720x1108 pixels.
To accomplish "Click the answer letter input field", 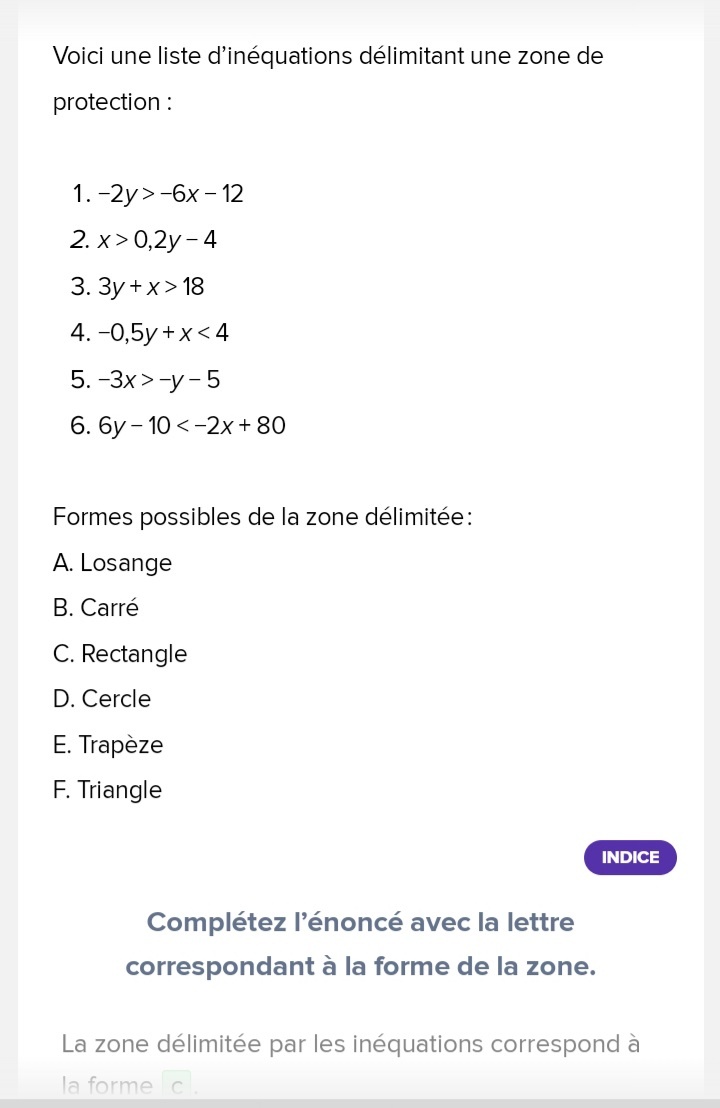I will (x=177, y=1086).
